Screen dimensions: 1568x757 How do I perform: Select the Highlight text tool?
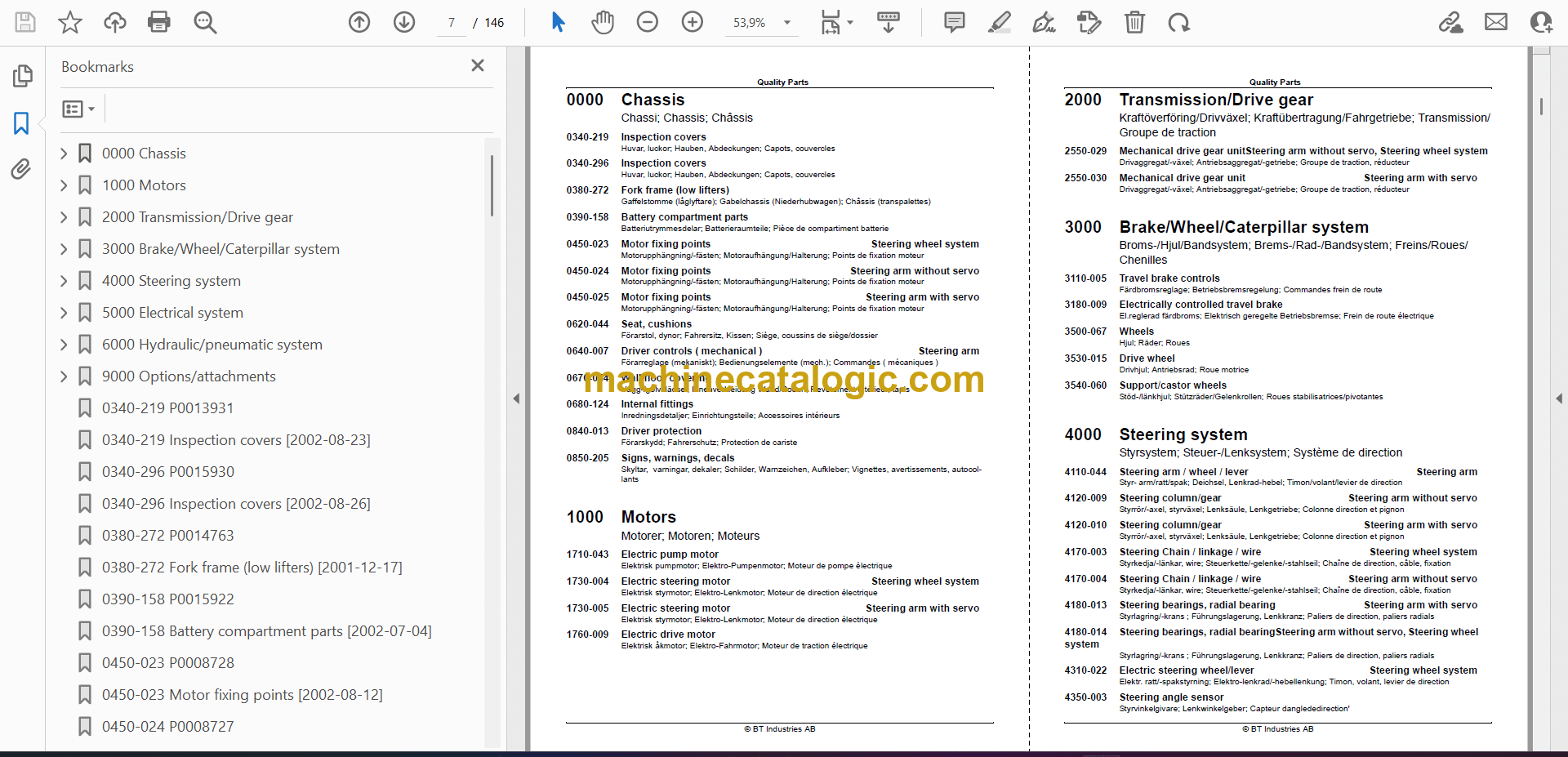999,22
